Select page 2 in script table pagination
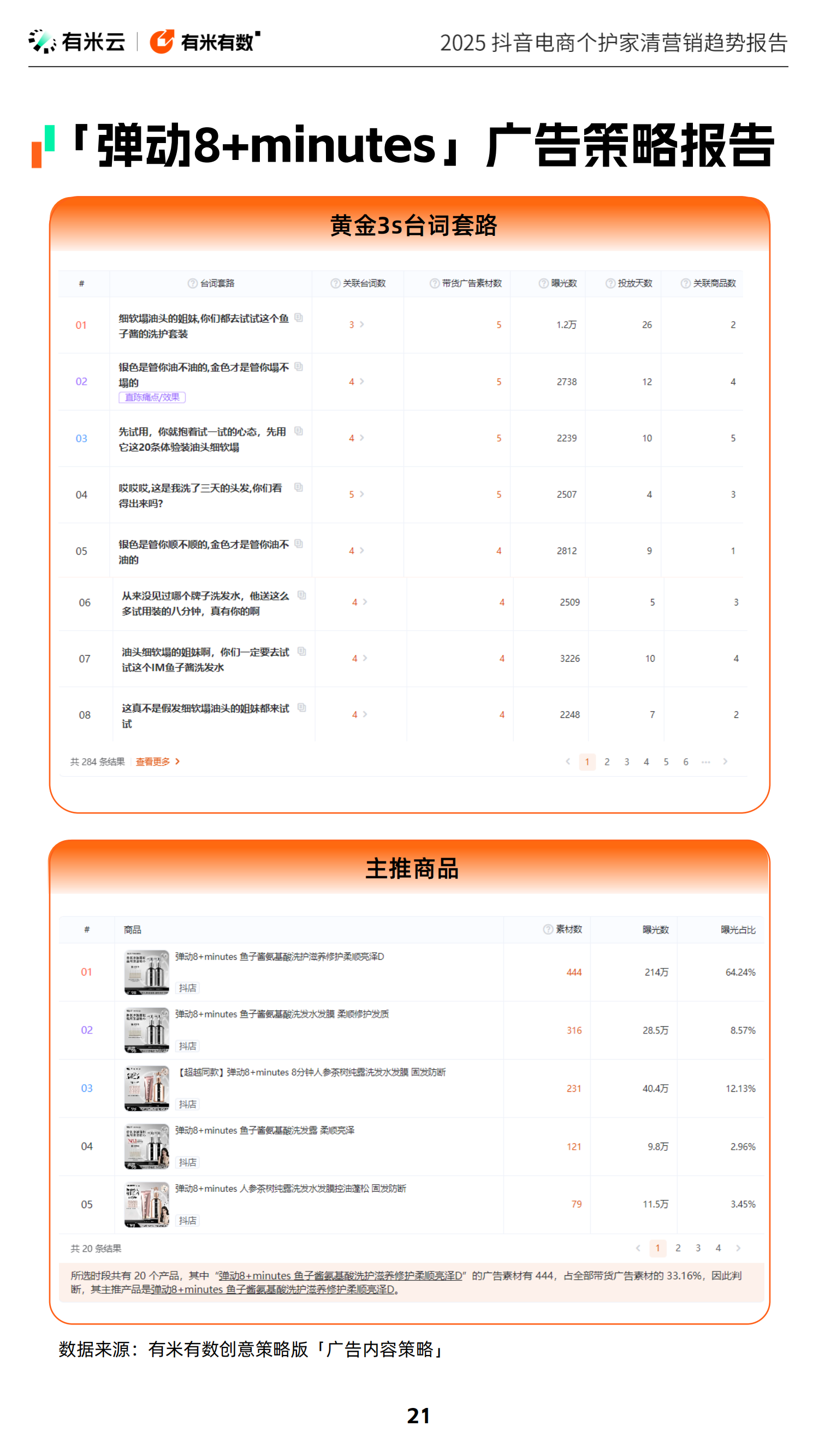The height and width of the screenshot is (1456, 819). point(607,762)
